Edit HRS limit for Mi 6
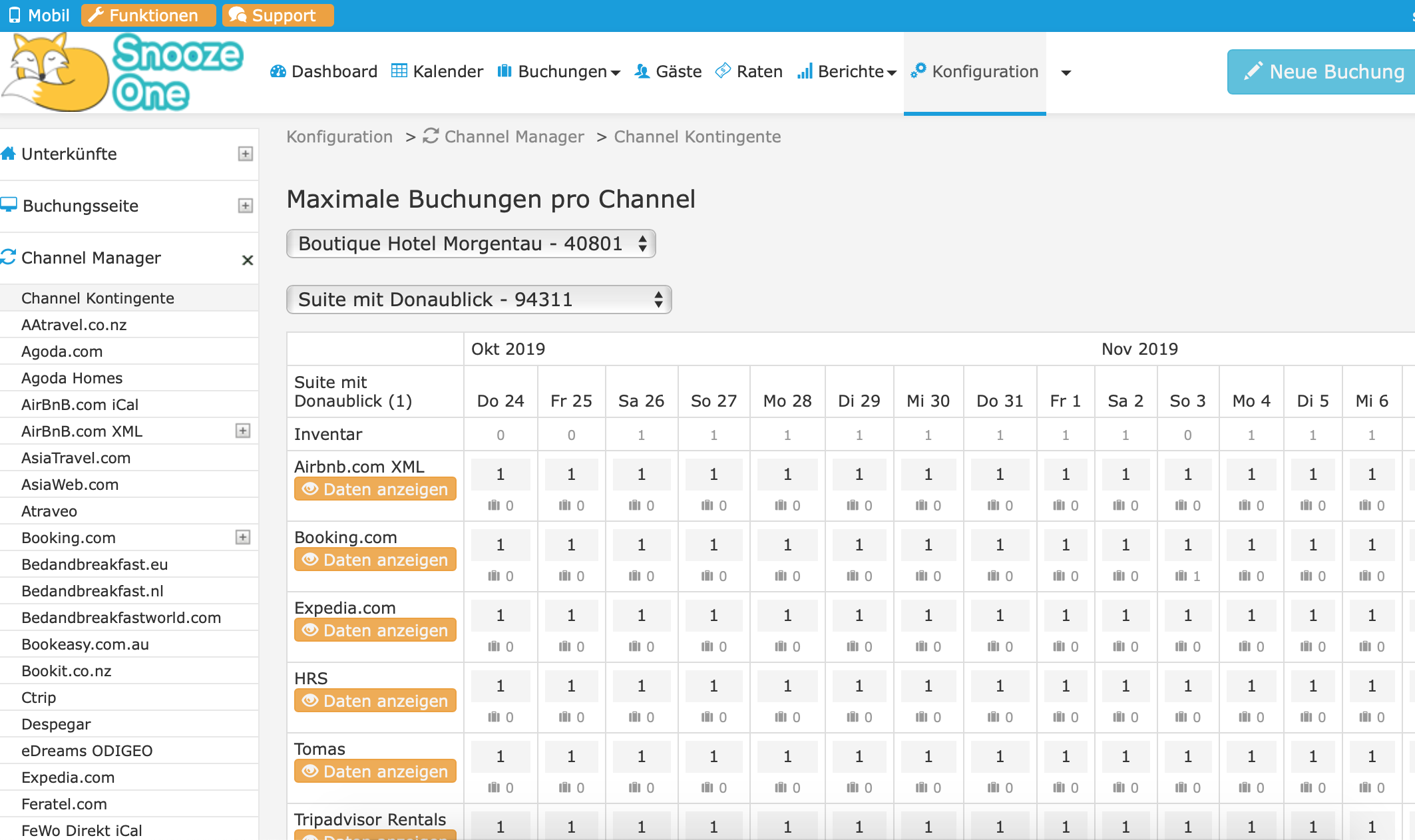Image resolution: width=1415 pixels, height=840 pixels. (1372, 686)
